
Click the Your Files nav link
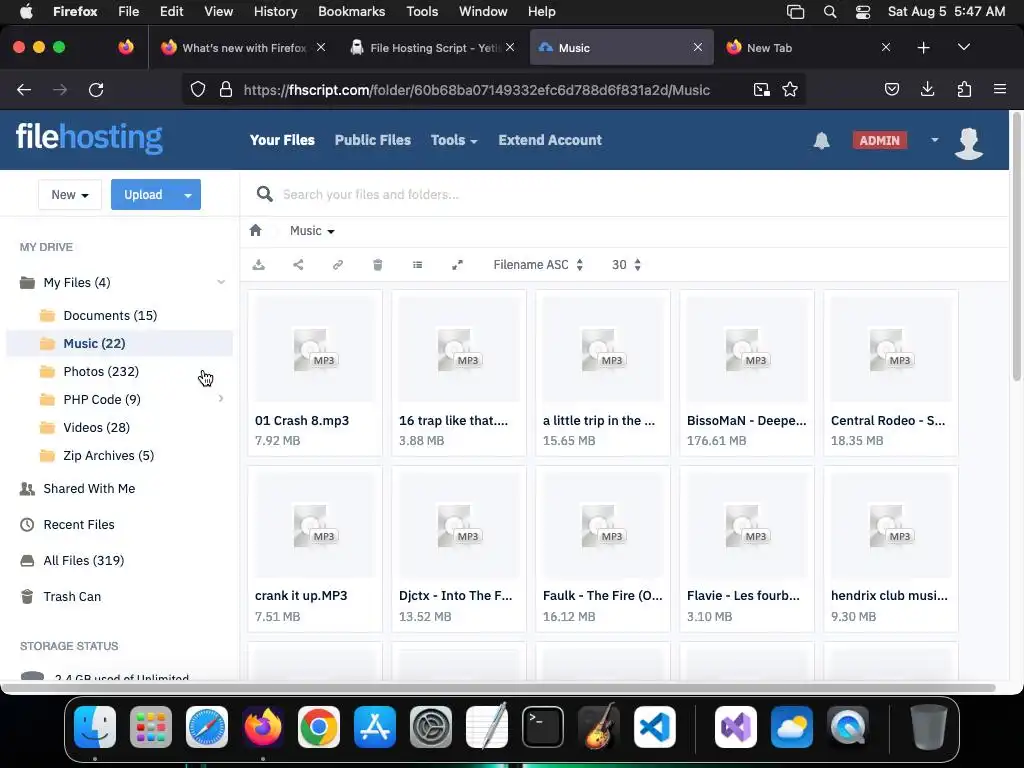tap(282, 140)
